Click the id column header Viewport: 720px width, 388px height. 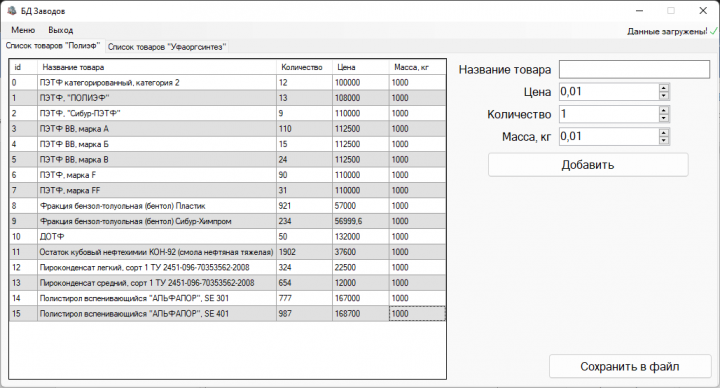[x=23, y=67]
